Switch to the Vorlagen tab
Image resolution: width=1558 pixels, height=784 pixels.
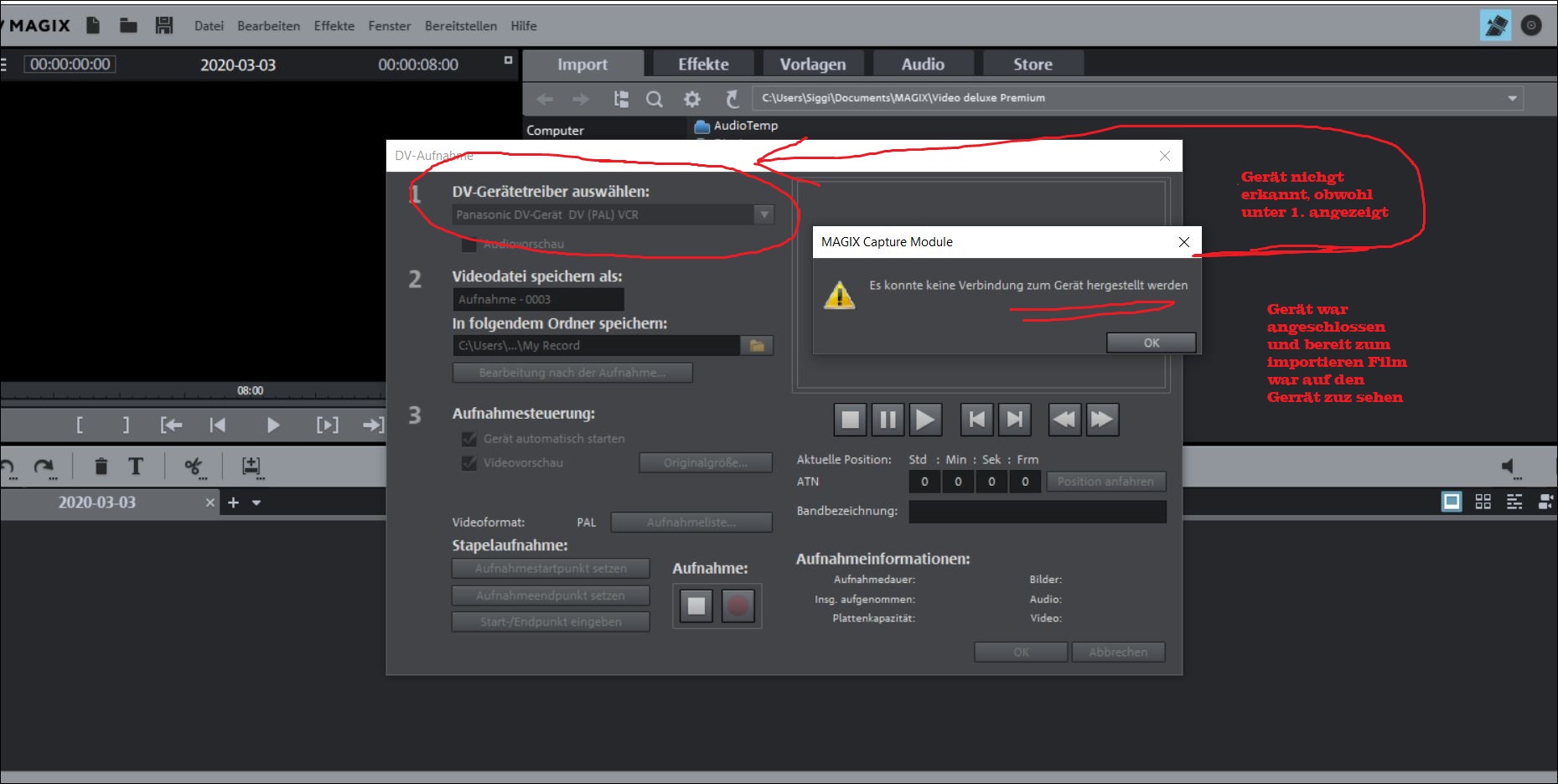click(x=813, y=64)
